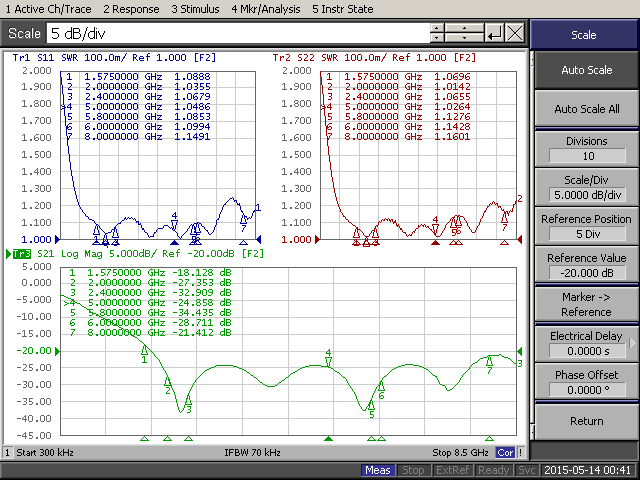Open the Mkr/Analysis menu

click(266, 9)
